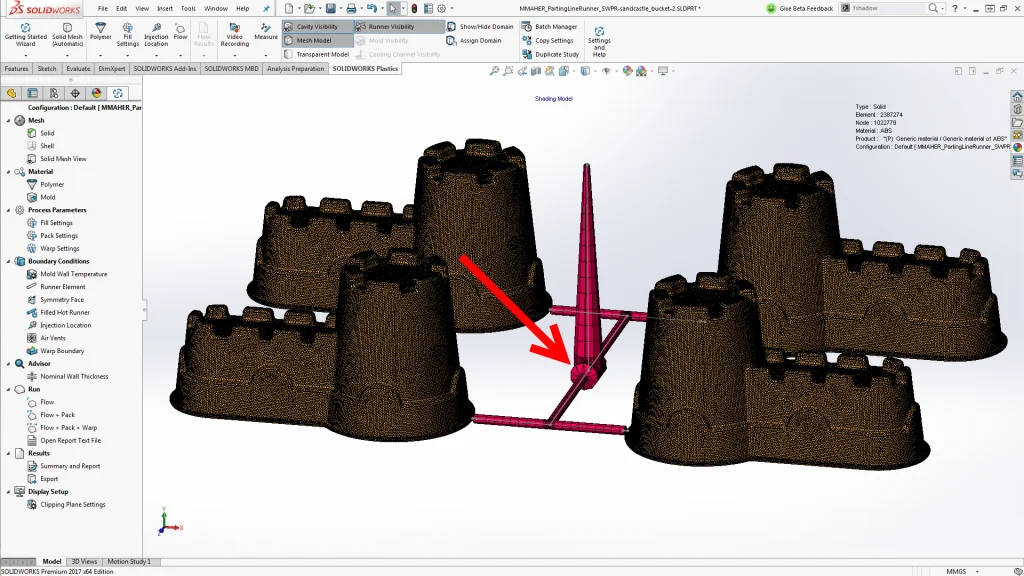Enable the Transparent Model display
1024x576 pixels.
tap(322, 54)
